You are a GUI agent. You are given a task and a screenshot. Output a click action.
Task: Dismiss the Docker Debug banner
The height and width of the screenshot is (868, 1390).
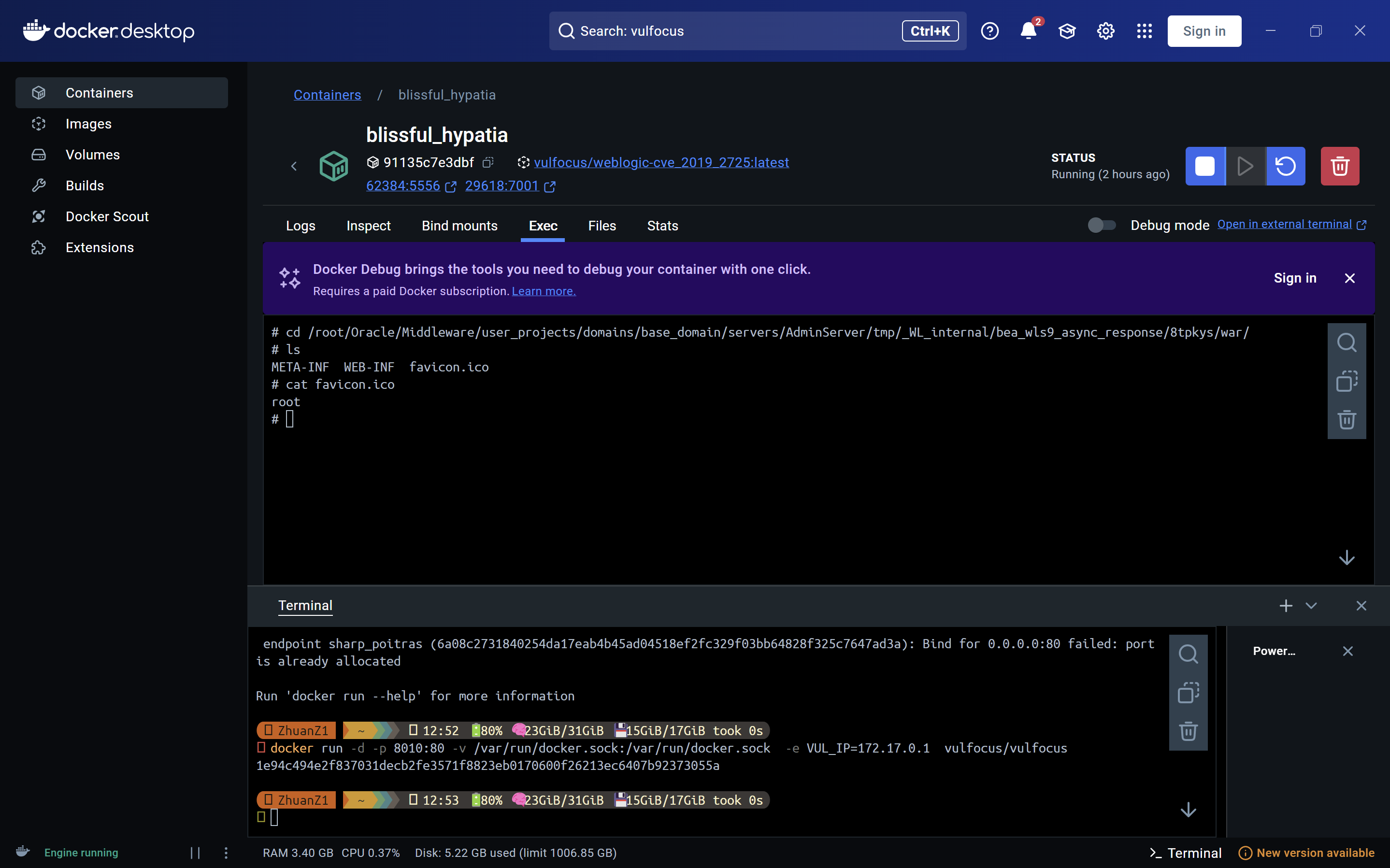pyautogui.click(x=1350, y=278)
